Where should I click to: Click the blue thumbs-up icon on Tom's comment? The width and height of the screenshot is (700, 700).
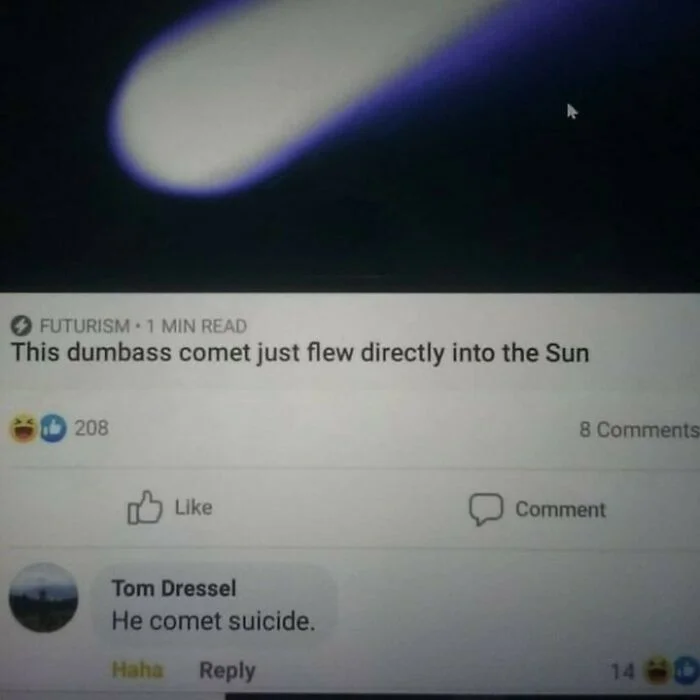pos(687,670)
